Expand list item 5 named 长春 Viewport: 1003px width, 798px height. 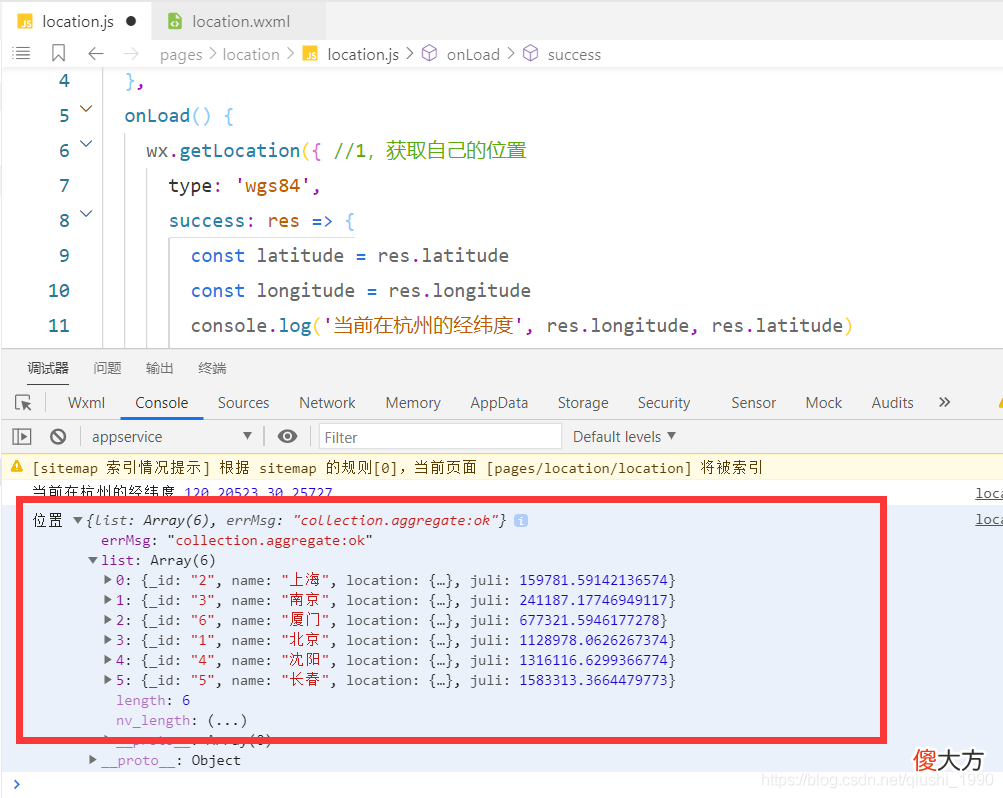[107, 680]
